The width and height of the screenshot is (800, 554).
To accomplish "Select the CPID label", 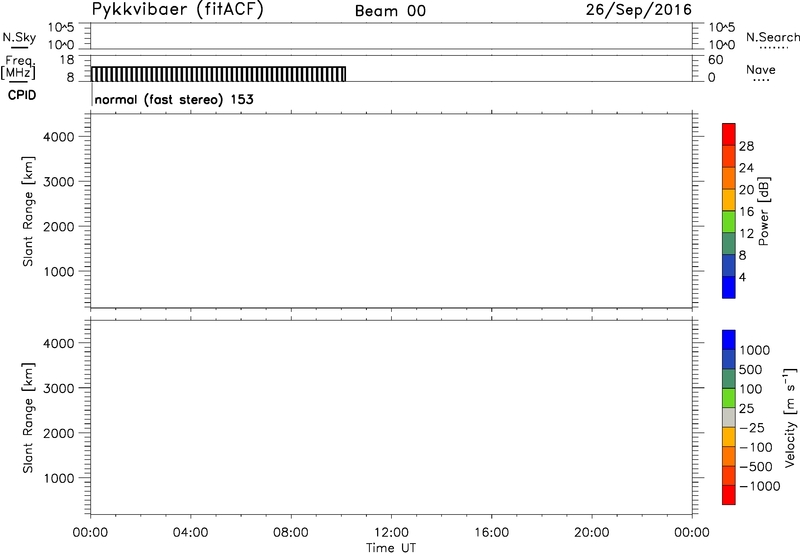I will click(x=22, y=95).
